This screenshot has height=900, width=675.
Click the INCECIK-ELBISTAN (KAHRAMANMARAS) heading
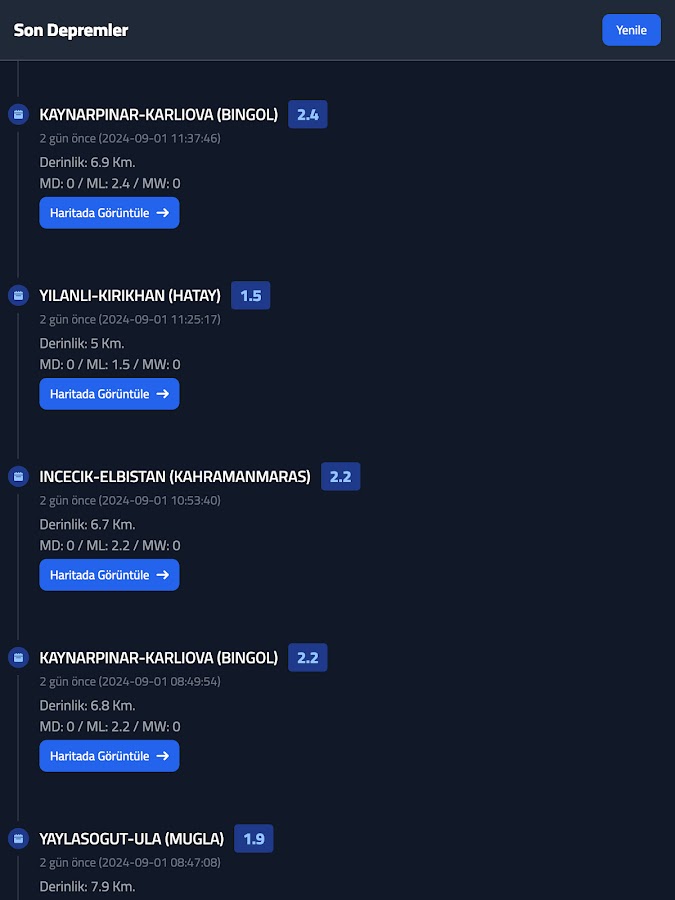(175, 476)
